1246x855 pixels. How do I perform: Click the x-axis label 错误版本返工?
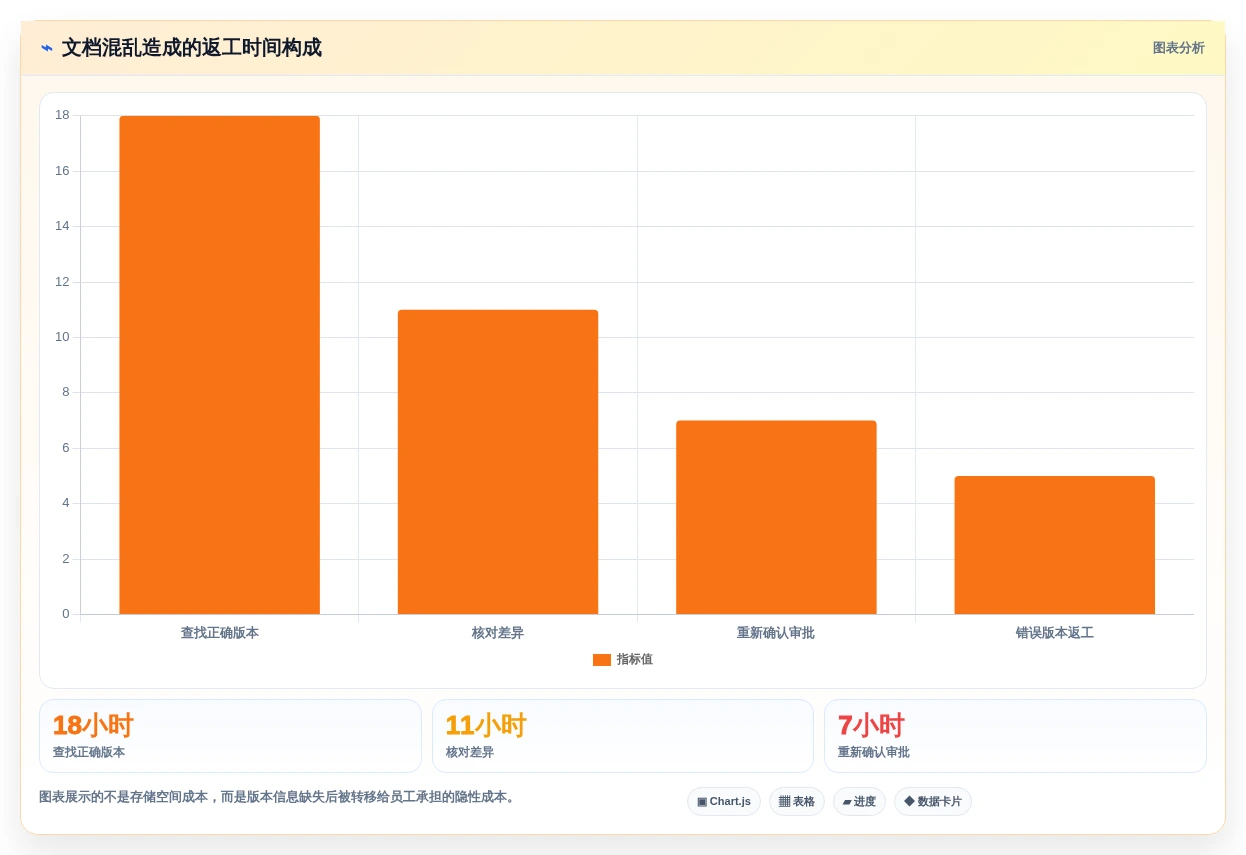tap(1054, 633)
